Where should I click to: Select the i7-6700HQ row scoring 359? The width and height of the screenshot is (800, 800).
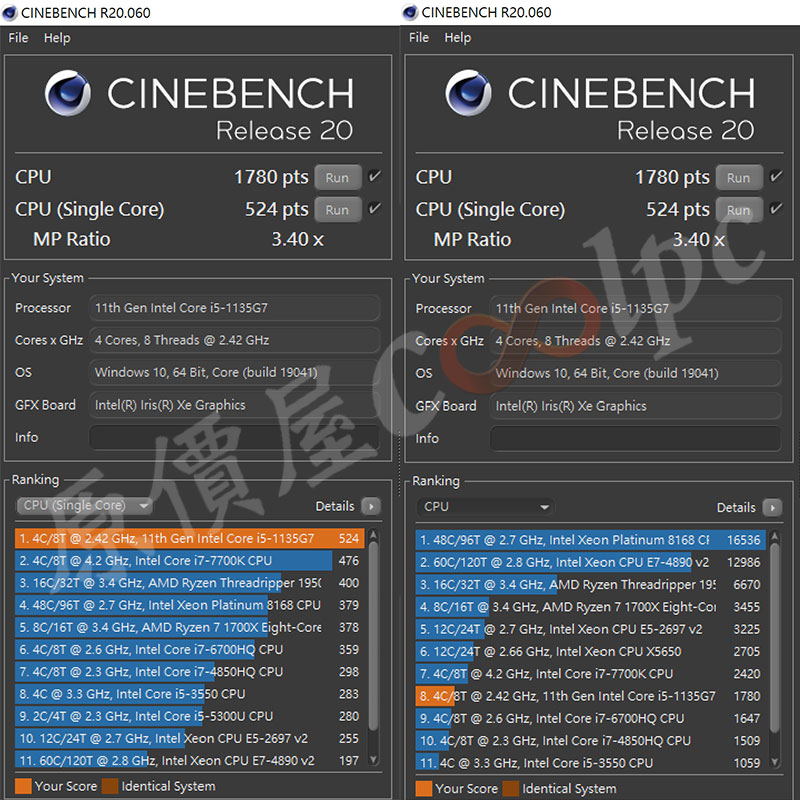pyautogui.click(x=190, y=649)
